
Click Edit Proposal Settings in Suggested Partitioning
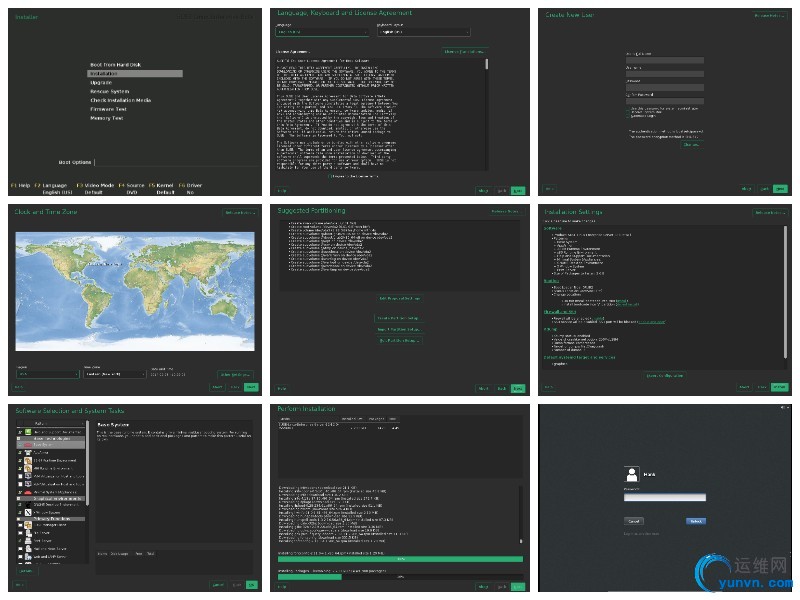point(400,298)
